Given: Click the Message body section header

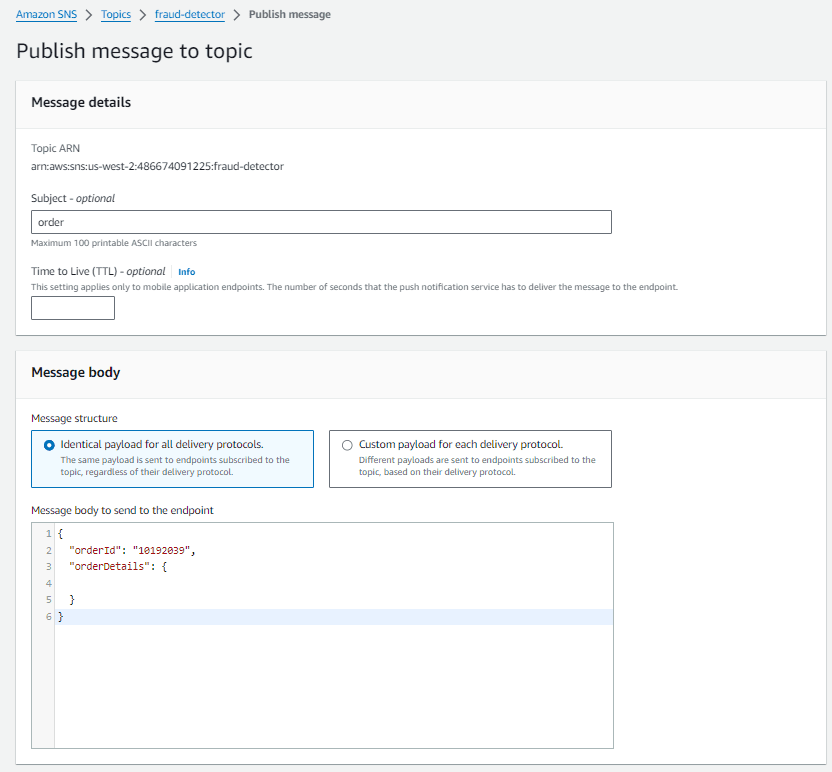Looking at the screenshot, I should [x=76, y=372].
